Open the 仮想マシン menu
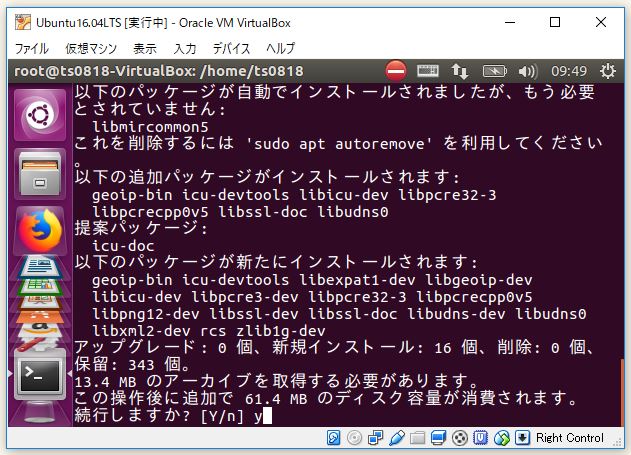The width and height of the screenshot is (631, 455). 91,49
